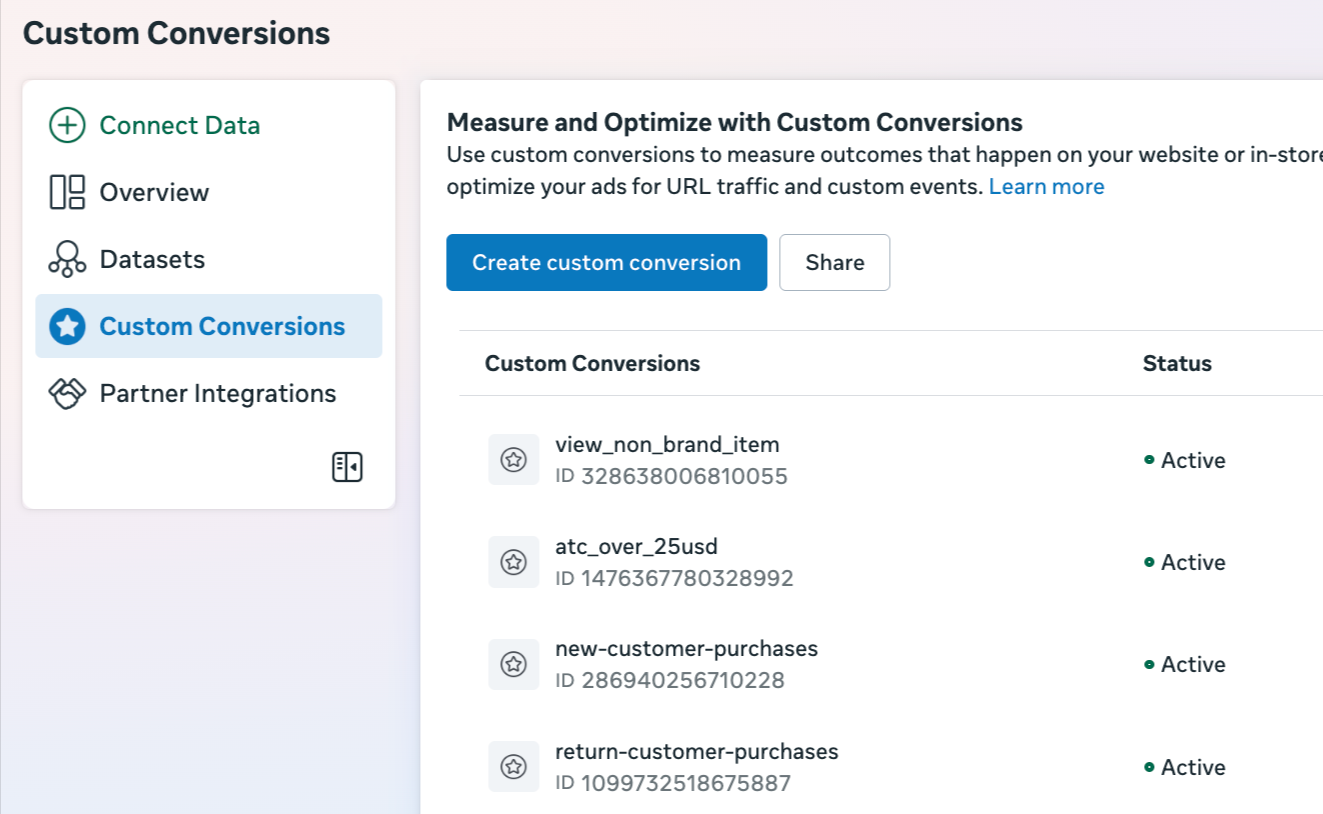Click the Datasets node icon
The width and height of the screenshot is (1323, 814).
(67, 259)
